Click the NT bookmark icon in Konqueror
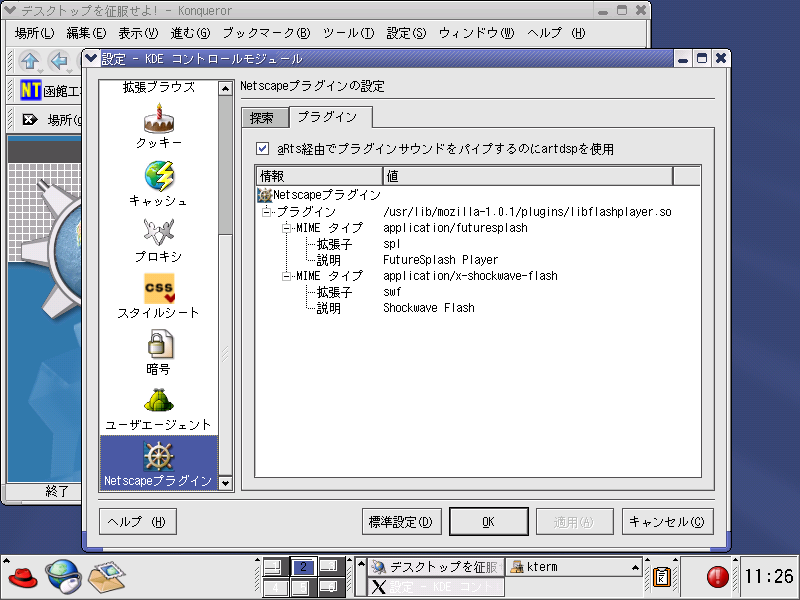 pyautogui.click(x=30, y=90)
